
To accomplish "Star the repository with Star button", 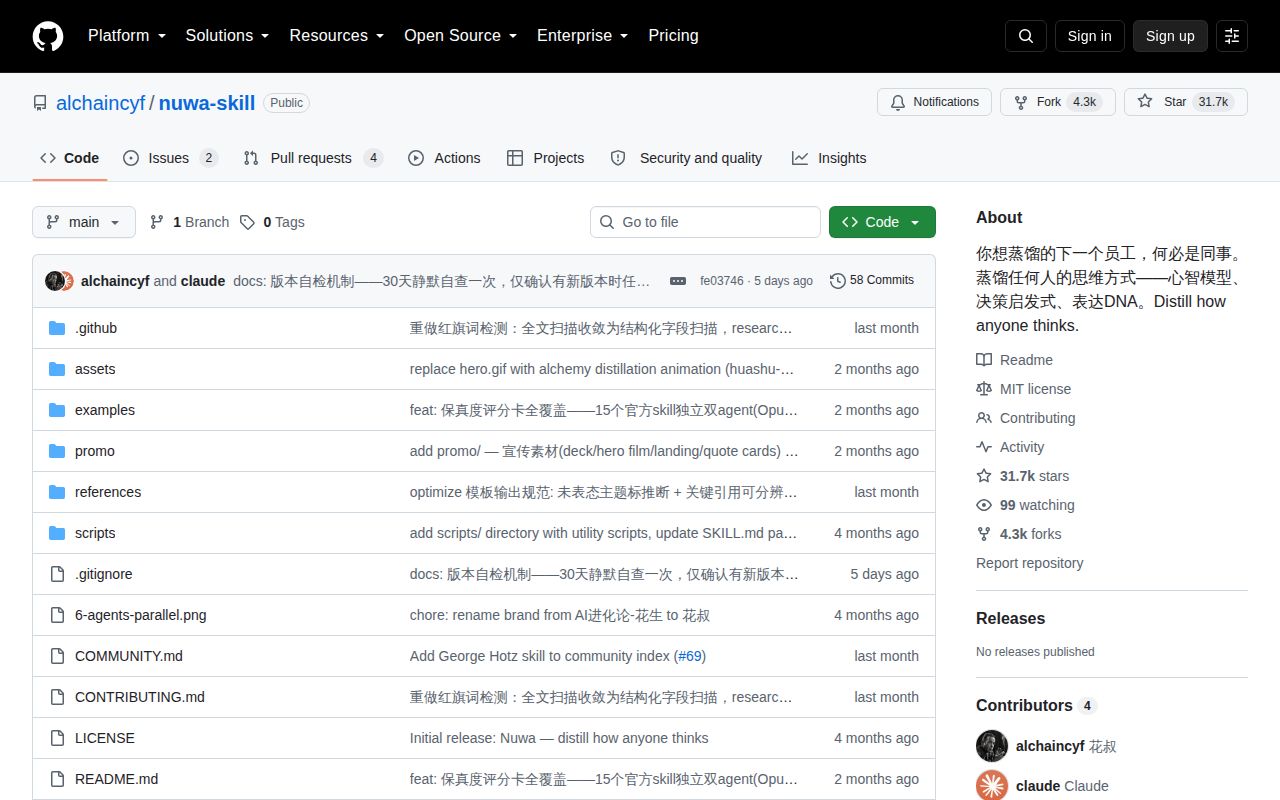I will tap(1186, 102).
